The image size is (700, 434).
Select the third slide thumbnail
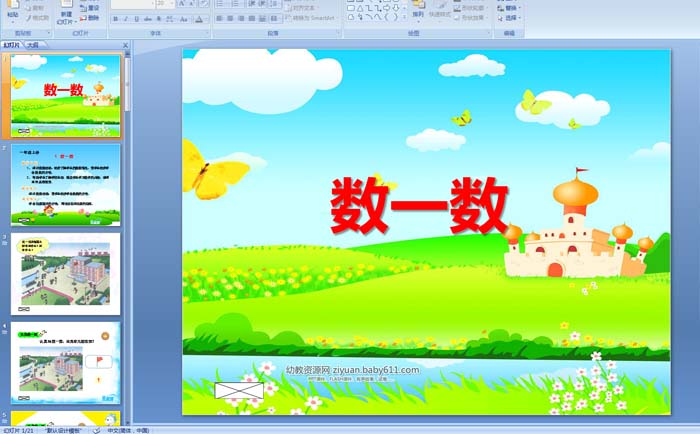click(x=65, y=274)
